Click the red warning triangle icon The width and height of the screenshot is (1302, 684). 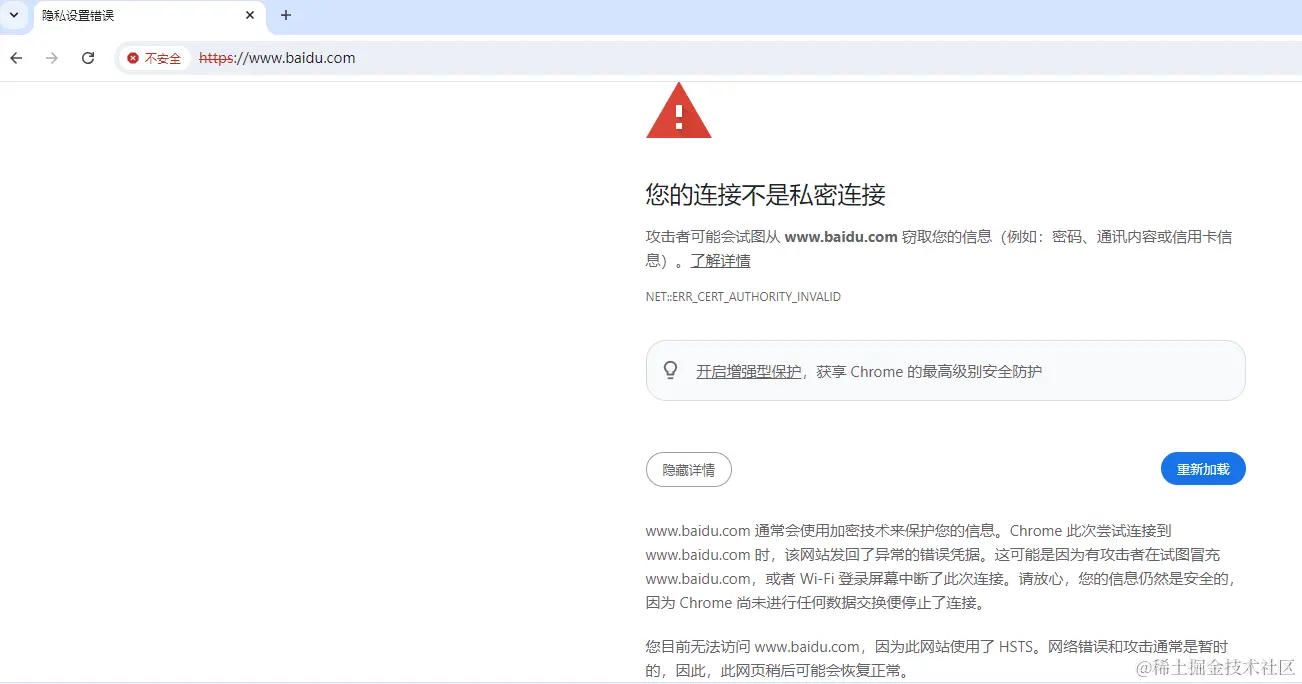point(679,111)
